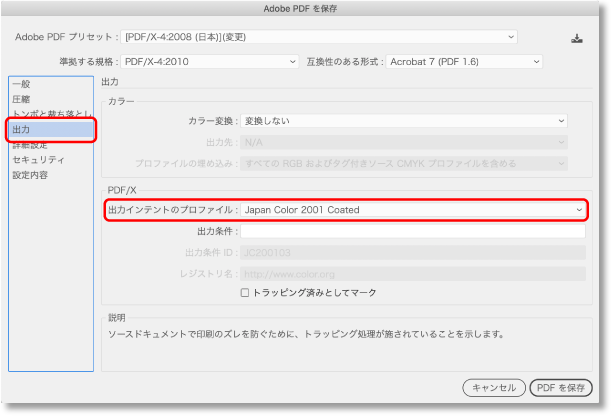Open the カラー変換 dropdown
Screen dimensions: 611x416
(x=404, y=121)
